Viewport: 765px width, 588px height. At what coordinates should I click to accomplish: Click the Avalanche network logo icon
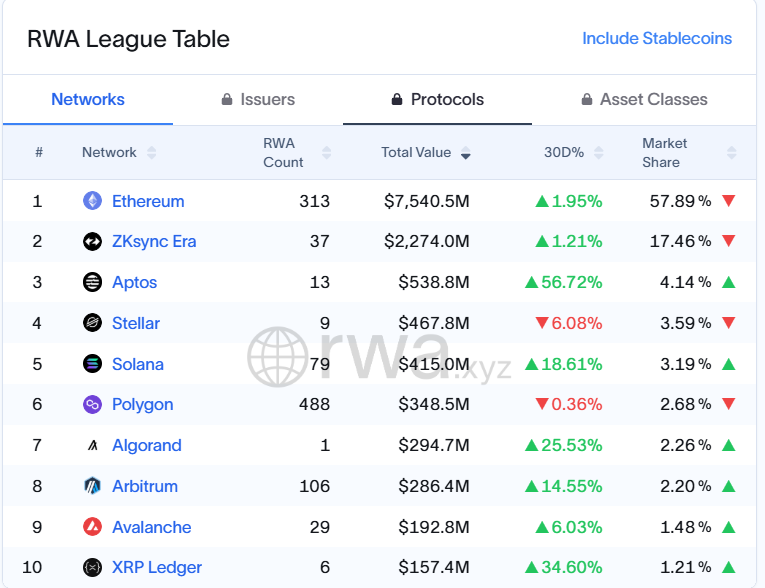pos(92,527)
